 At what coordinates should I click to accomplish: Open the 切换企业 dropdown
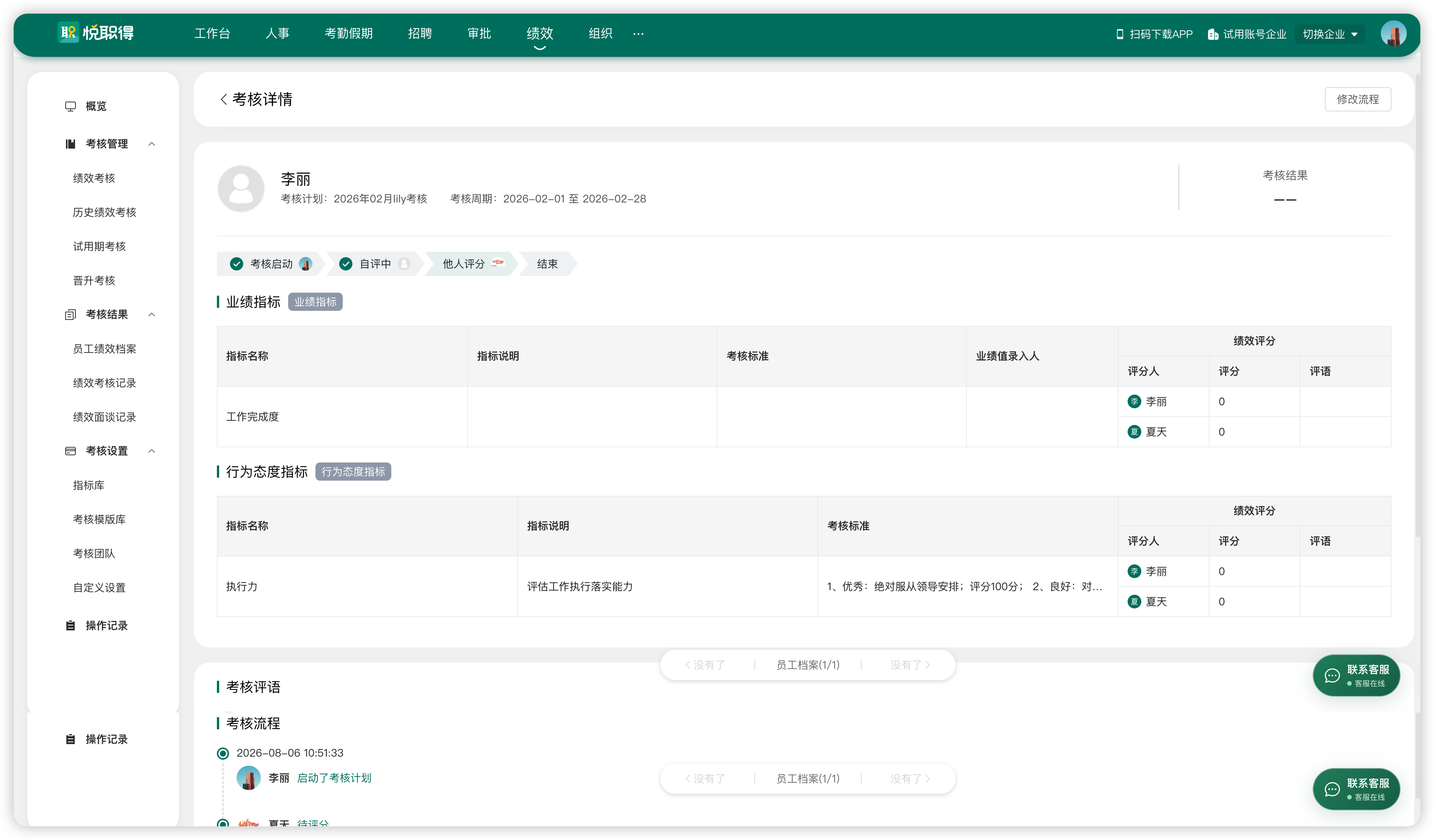coord(1329,34)
